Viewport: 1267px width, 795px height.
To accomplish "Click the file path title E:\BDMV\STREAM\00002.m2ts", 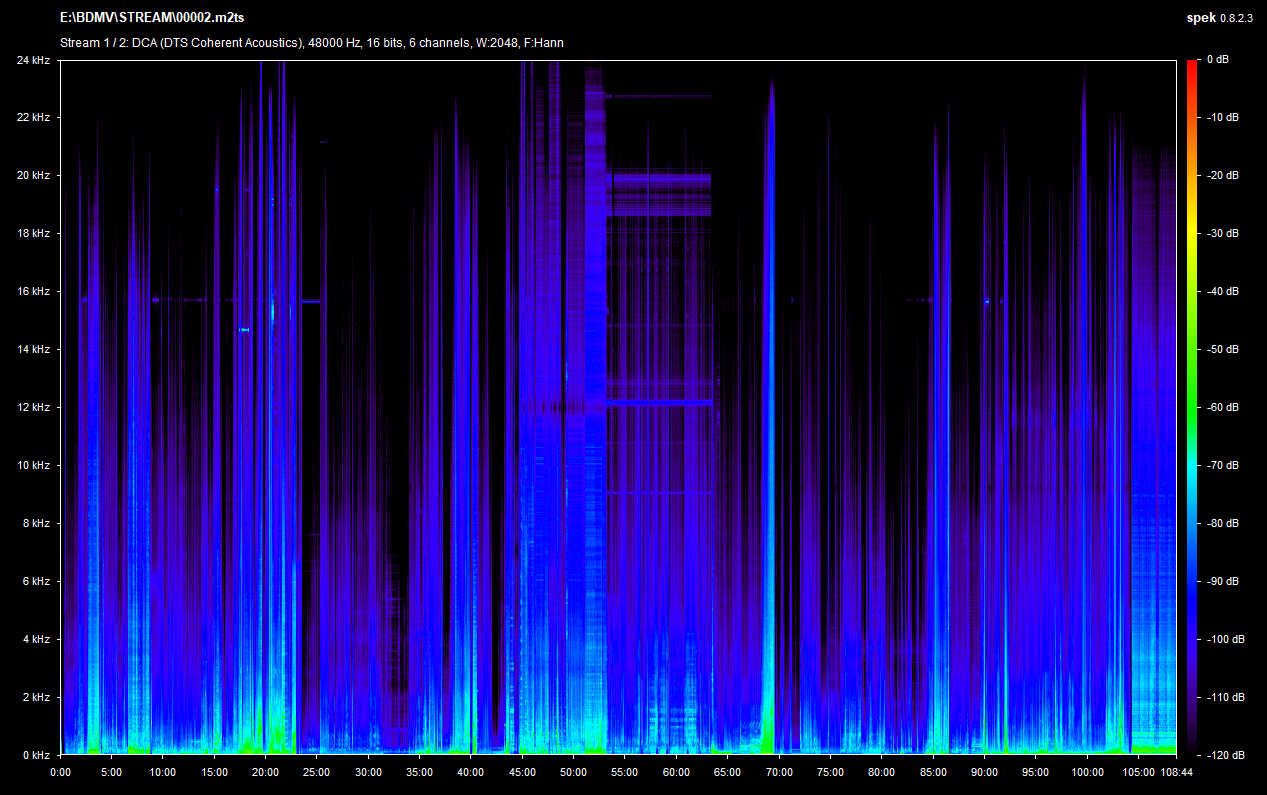I will (x=152, y=18).
